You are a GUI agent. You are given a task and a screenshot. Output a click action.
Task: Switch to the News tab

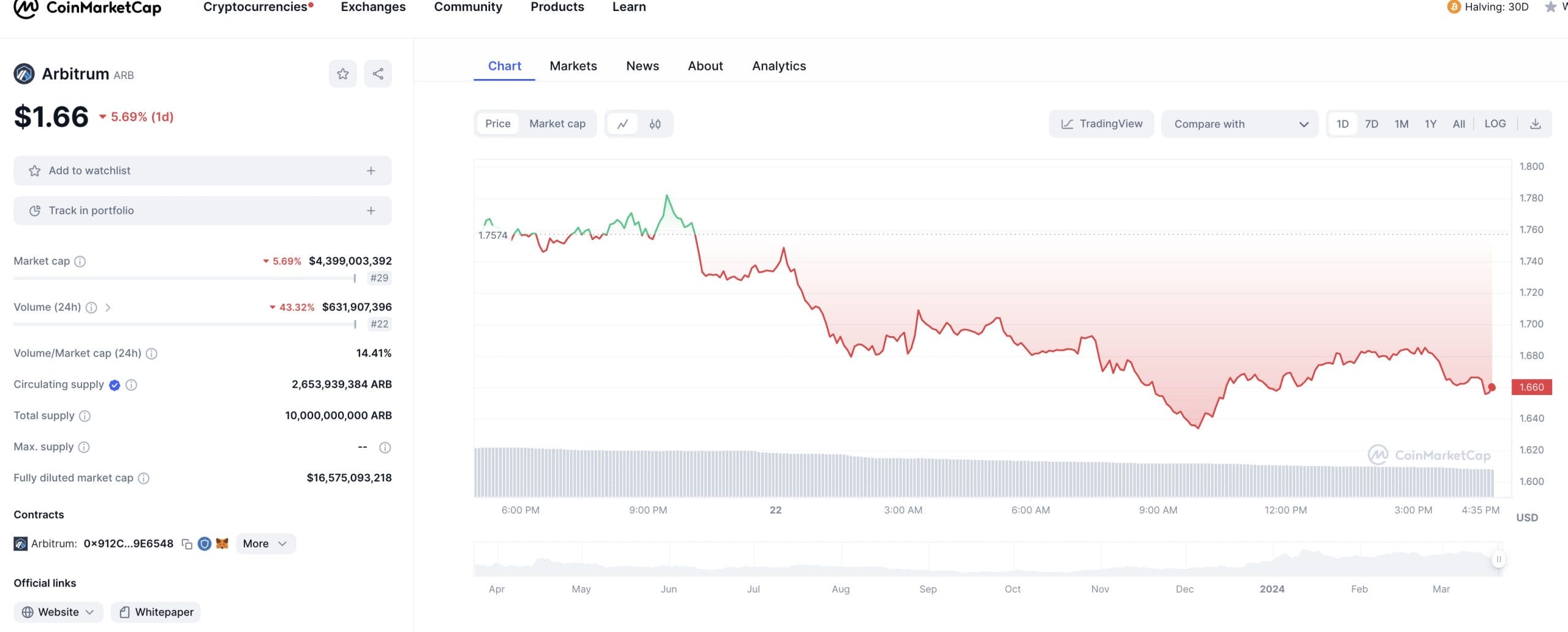pos(642,66)
